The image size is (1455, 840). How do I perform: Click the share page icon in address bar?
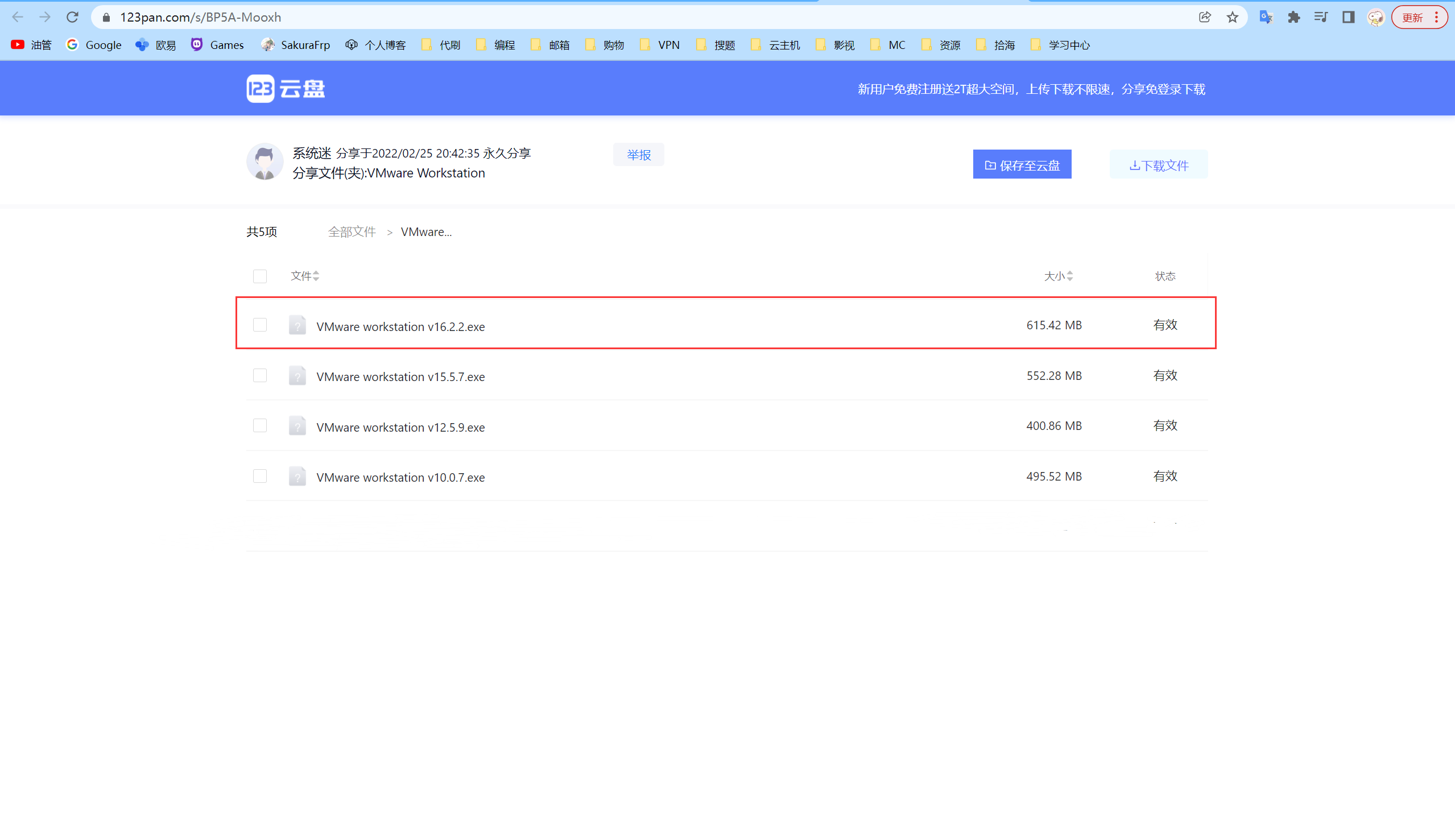[1205, 17]
